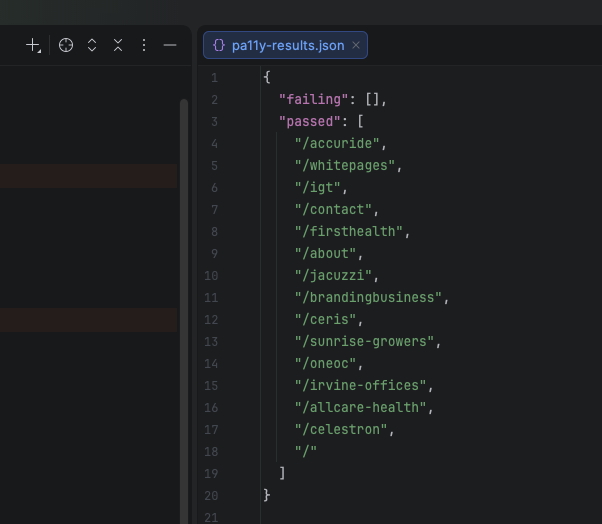This screenshot has height=524, width=602.
Task: Click line number 19 in gutter
Action: [x=211, y=474]
